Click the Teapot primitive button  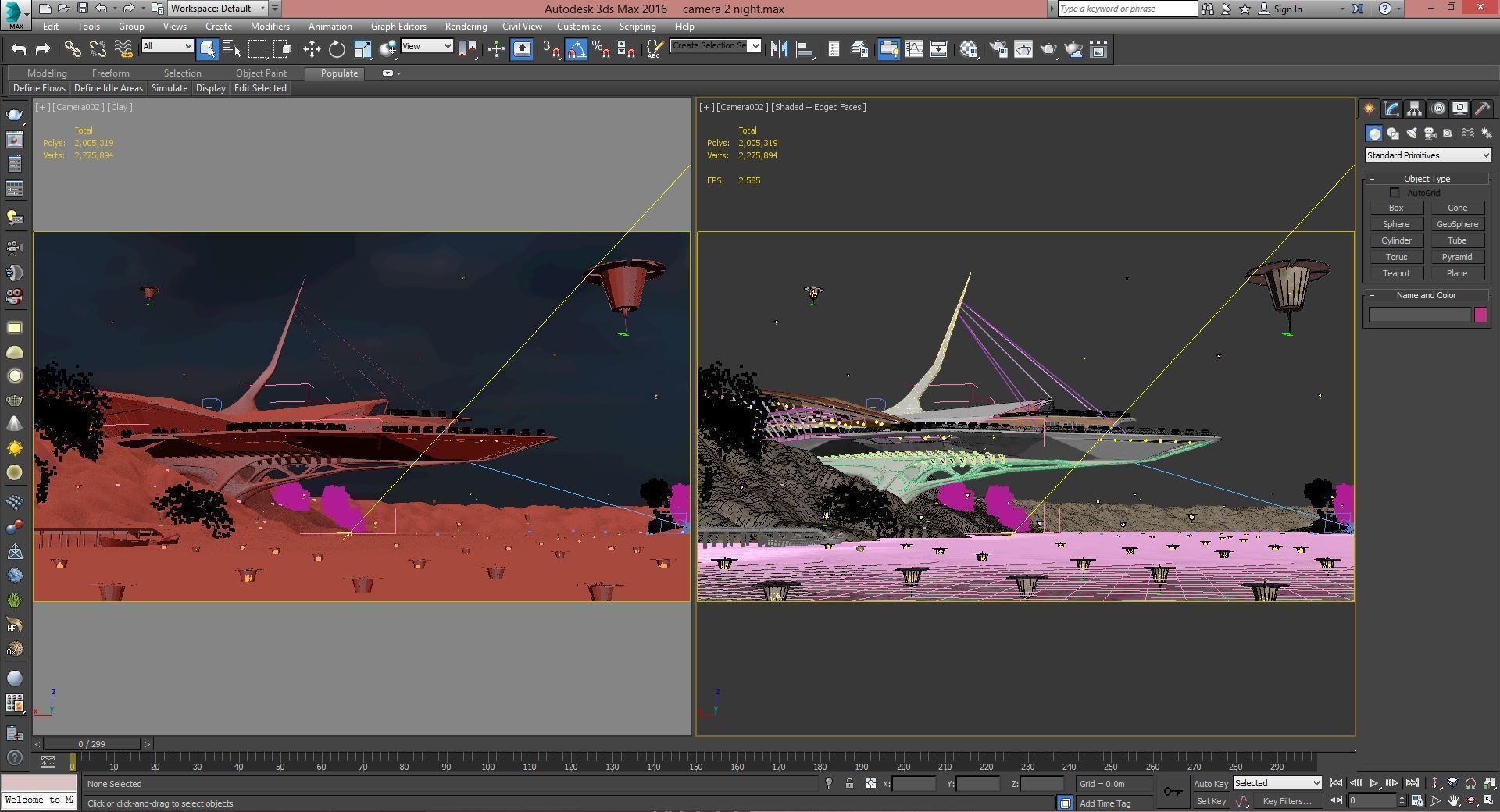tap(1396, 273)
